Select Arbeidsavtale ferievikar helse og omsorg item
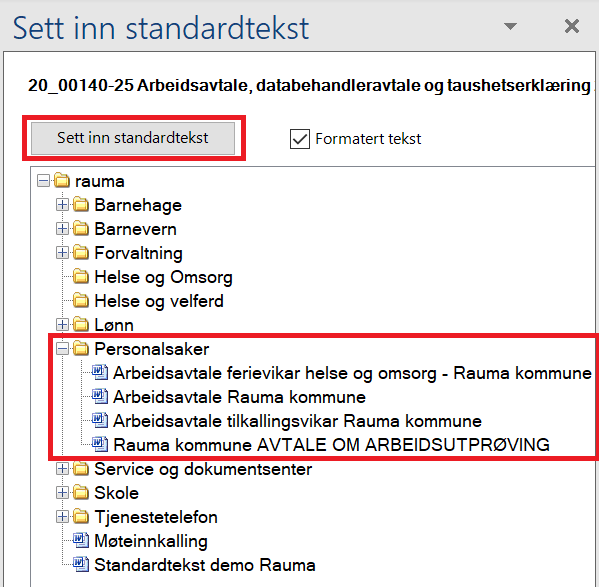 (352, 373)
